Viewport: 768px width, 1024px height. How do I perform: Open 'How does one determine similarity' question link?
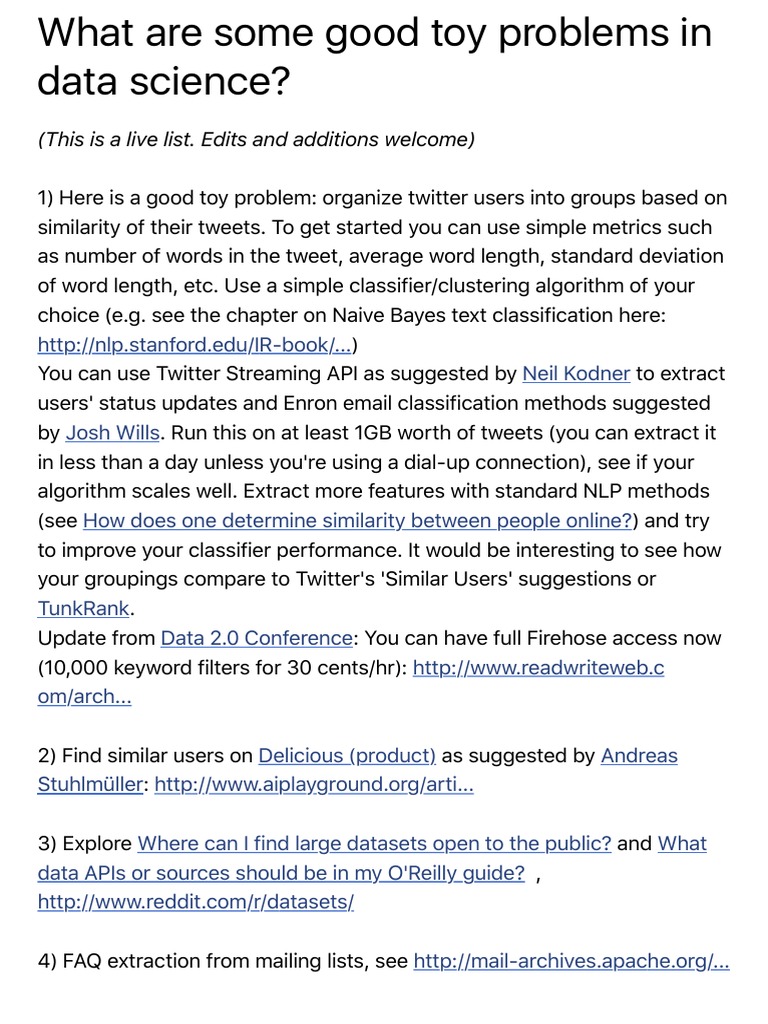point(358,521)
